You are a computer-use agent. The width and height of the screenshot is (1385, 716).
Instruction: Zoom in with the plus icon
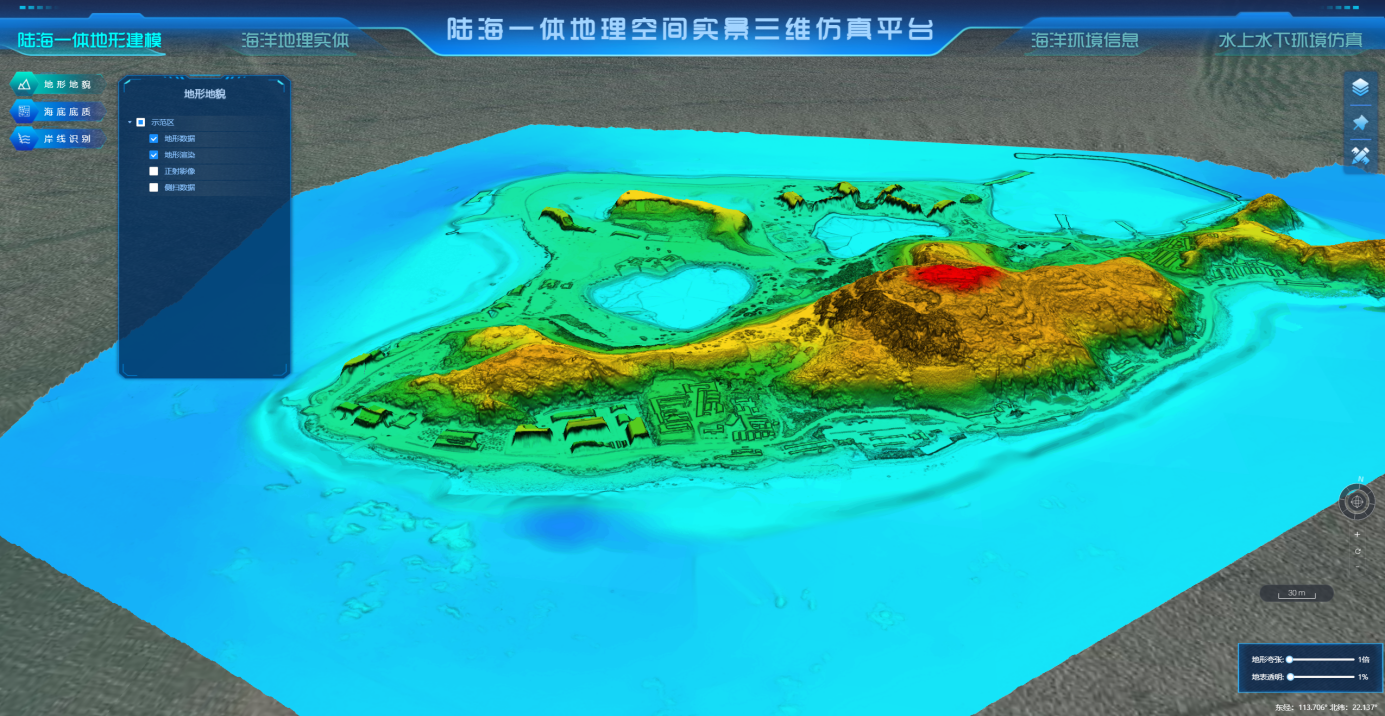click(1357, 535)
